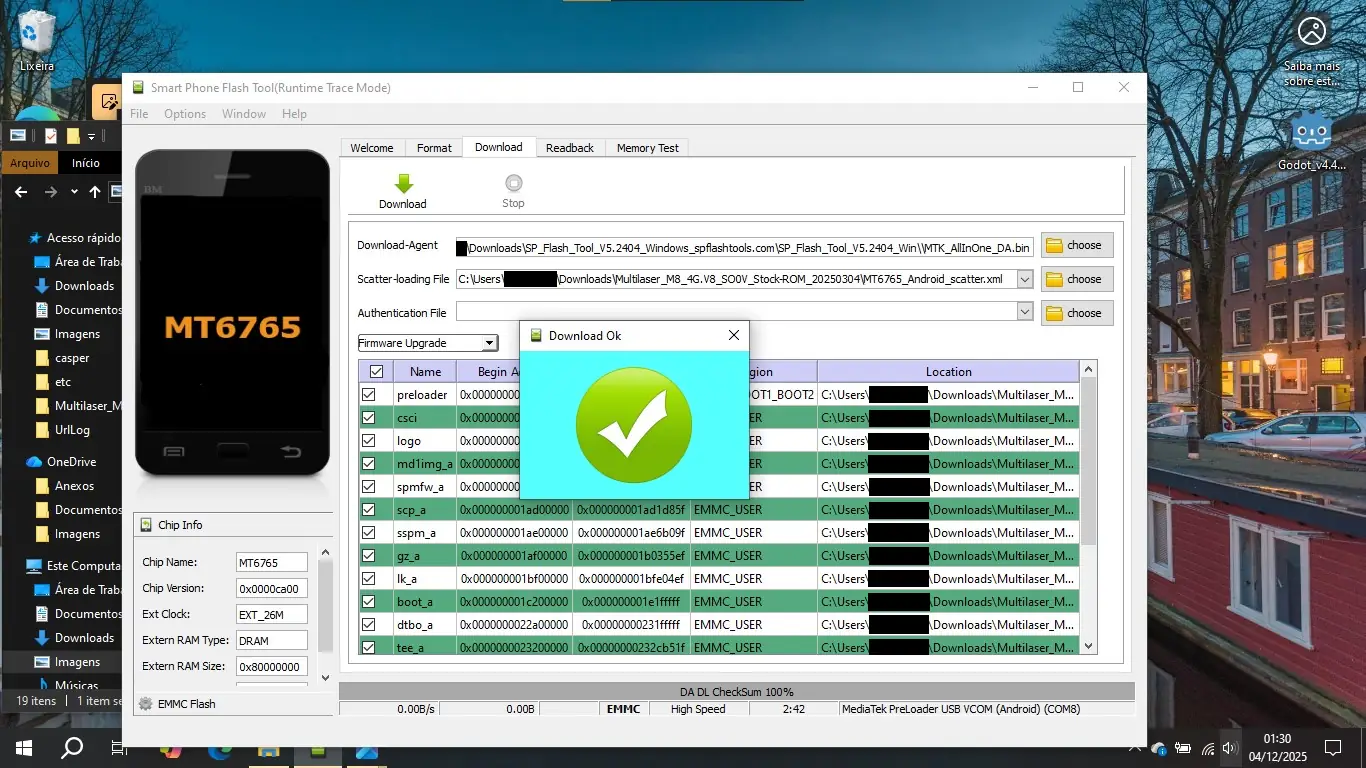This screenshot has width=1366, height=768.
Task: Open the notification center icon in taskbar
Action: point(1332,747)
